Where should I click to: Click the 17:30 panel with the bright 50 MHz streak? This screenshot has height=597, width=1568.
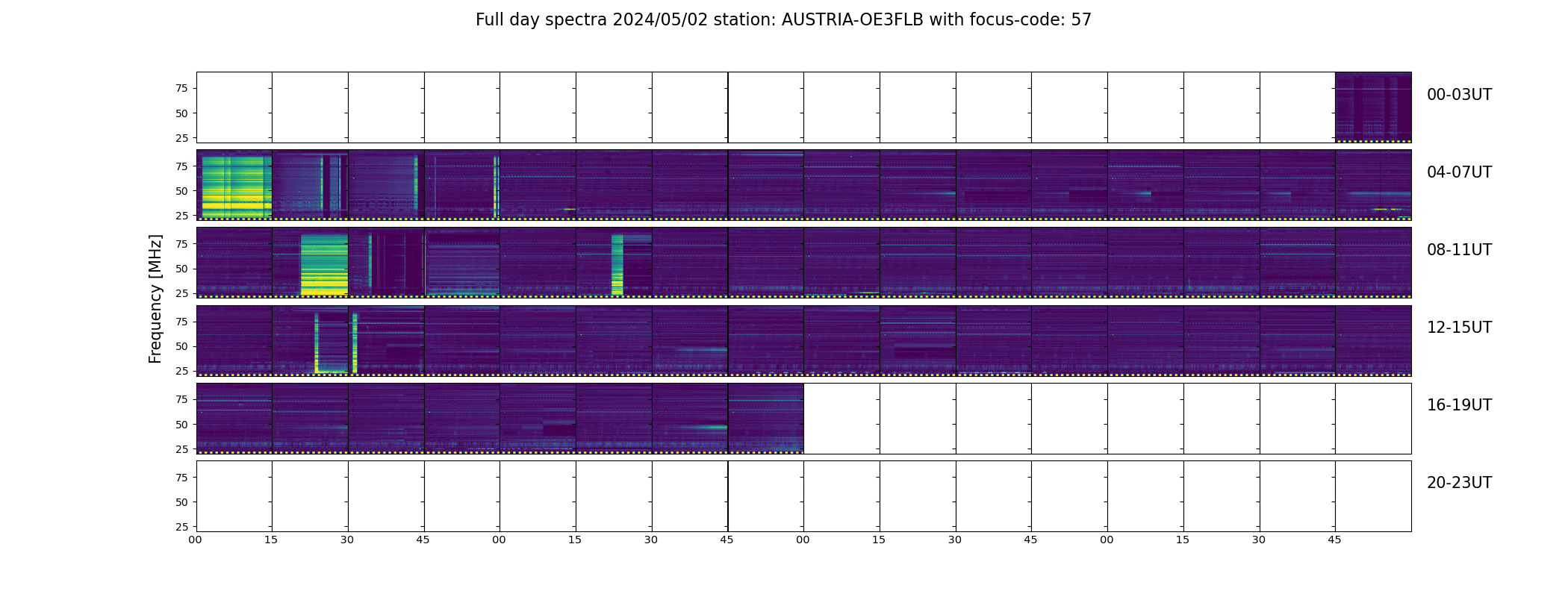pos(690,418)
